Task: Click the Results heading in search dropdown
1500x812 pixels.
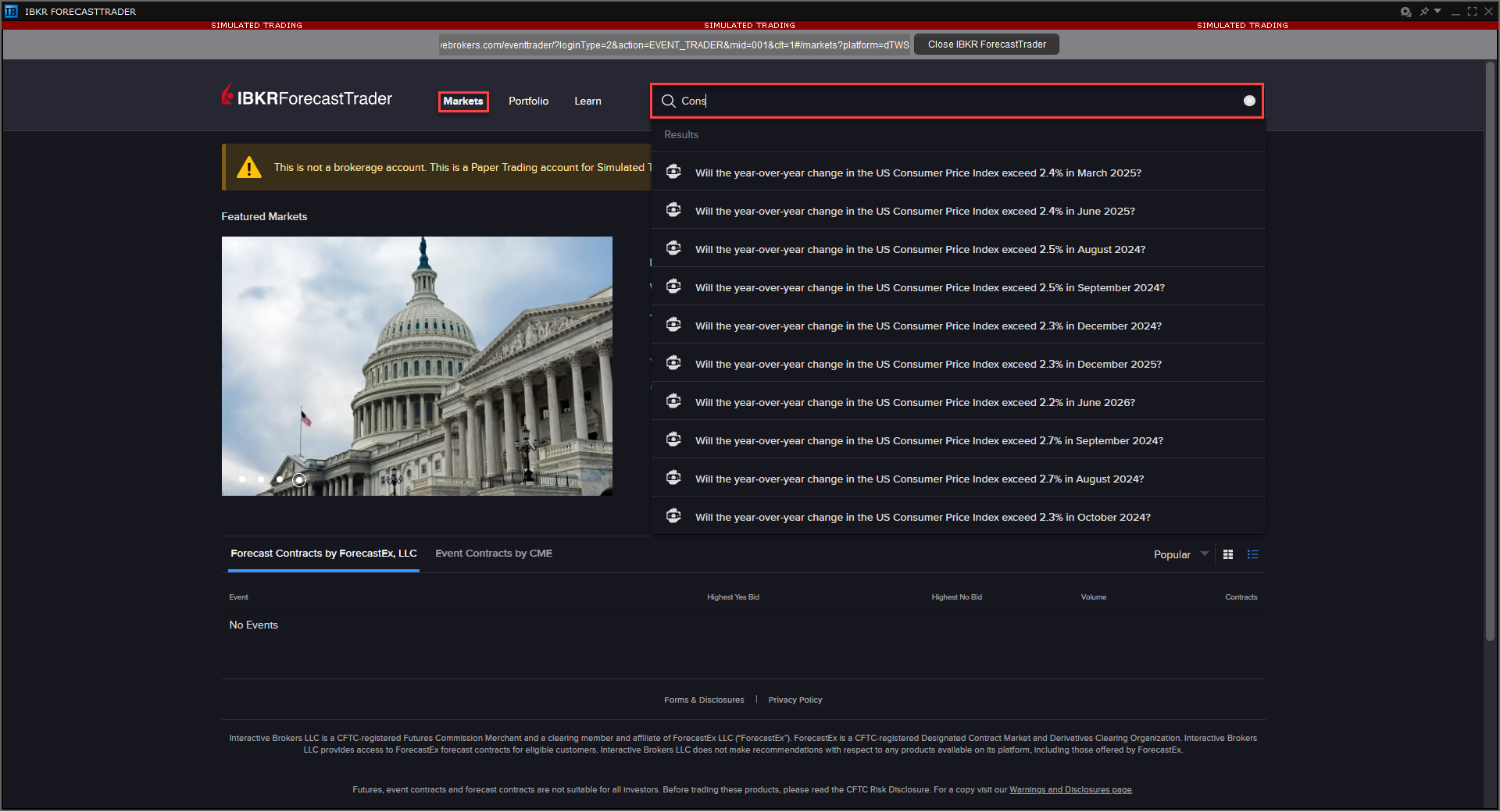Action: point(681,134)
